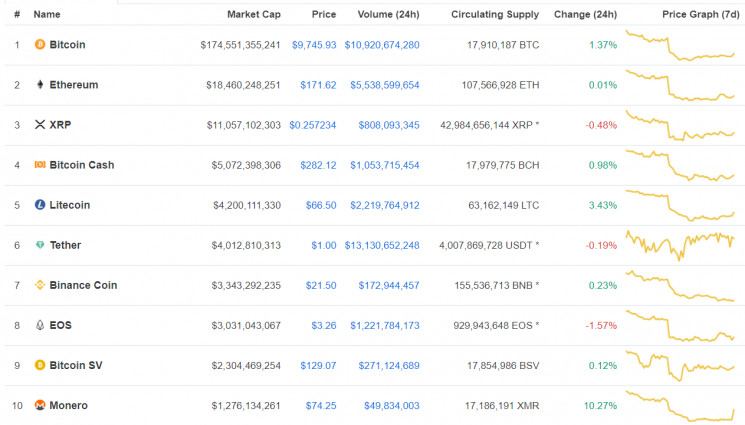Click the Litecoin logo icon
This screenshot has height=425, width=745.
click(40, 205)
